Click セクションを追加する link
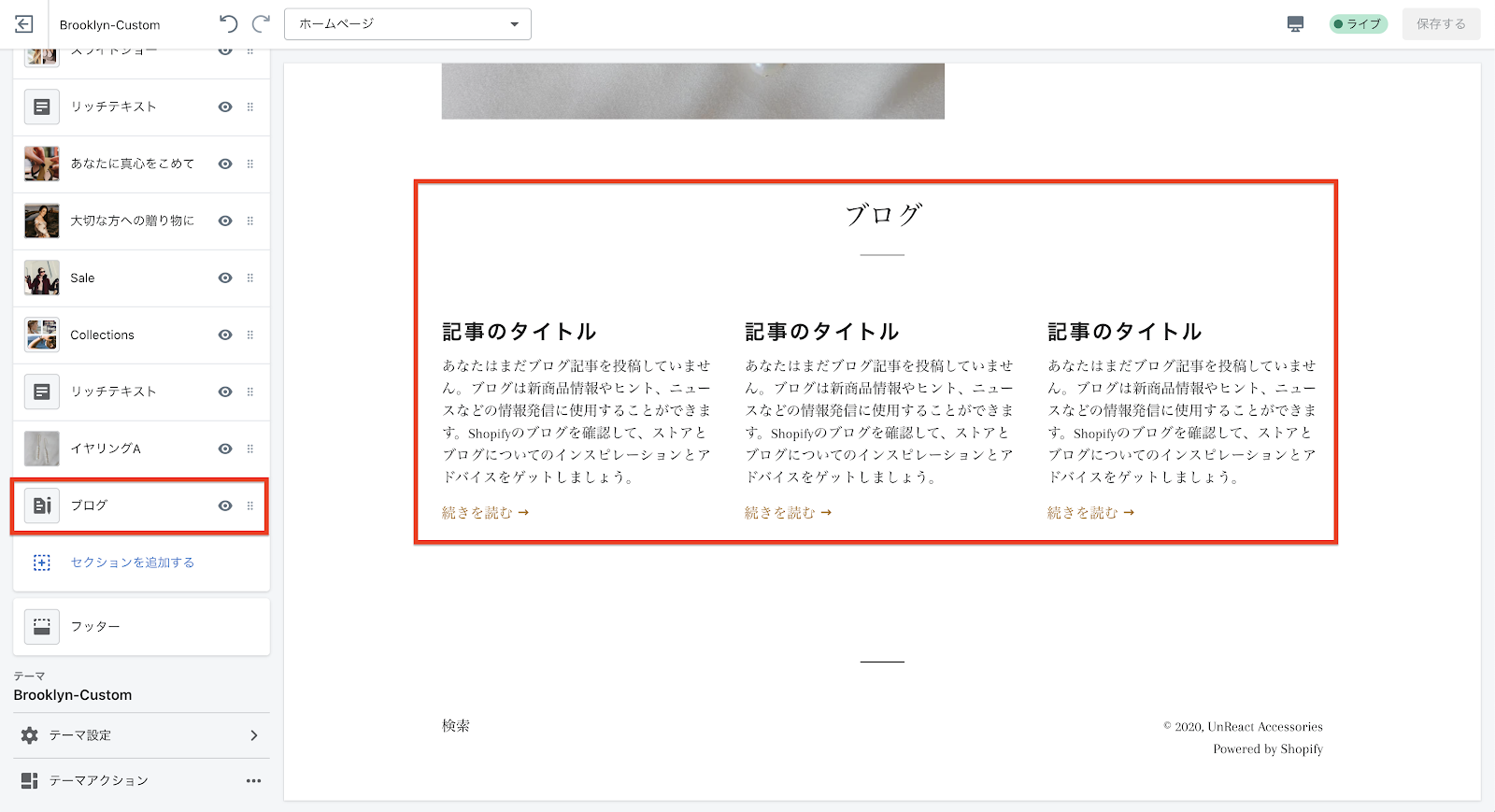Viewport: 1495px width, 812px height. click(x=133, y=563)
